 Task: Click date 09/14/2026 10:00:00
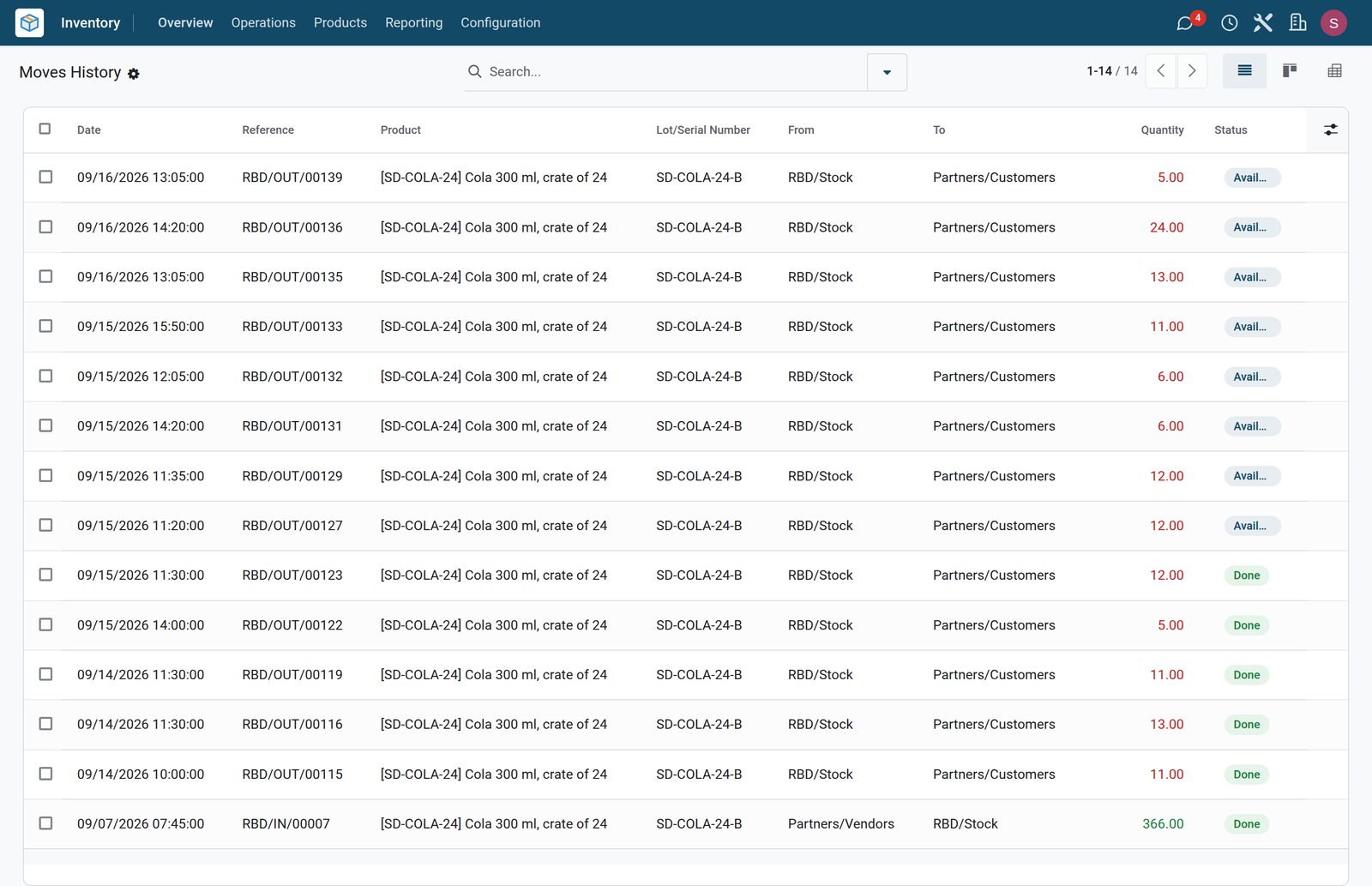141,774
